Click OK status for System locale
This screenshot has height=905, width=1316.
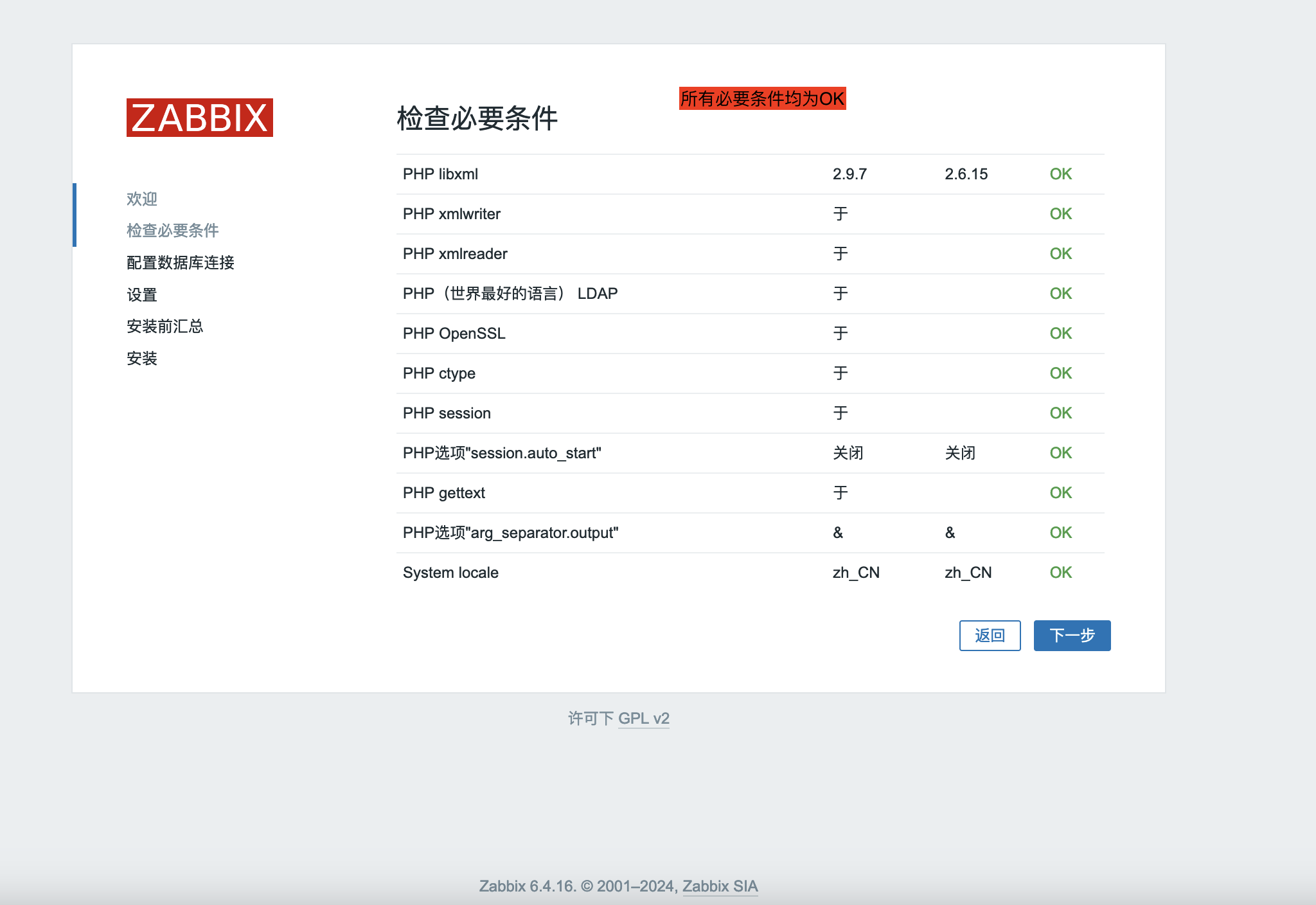[x=1060, y=572]
